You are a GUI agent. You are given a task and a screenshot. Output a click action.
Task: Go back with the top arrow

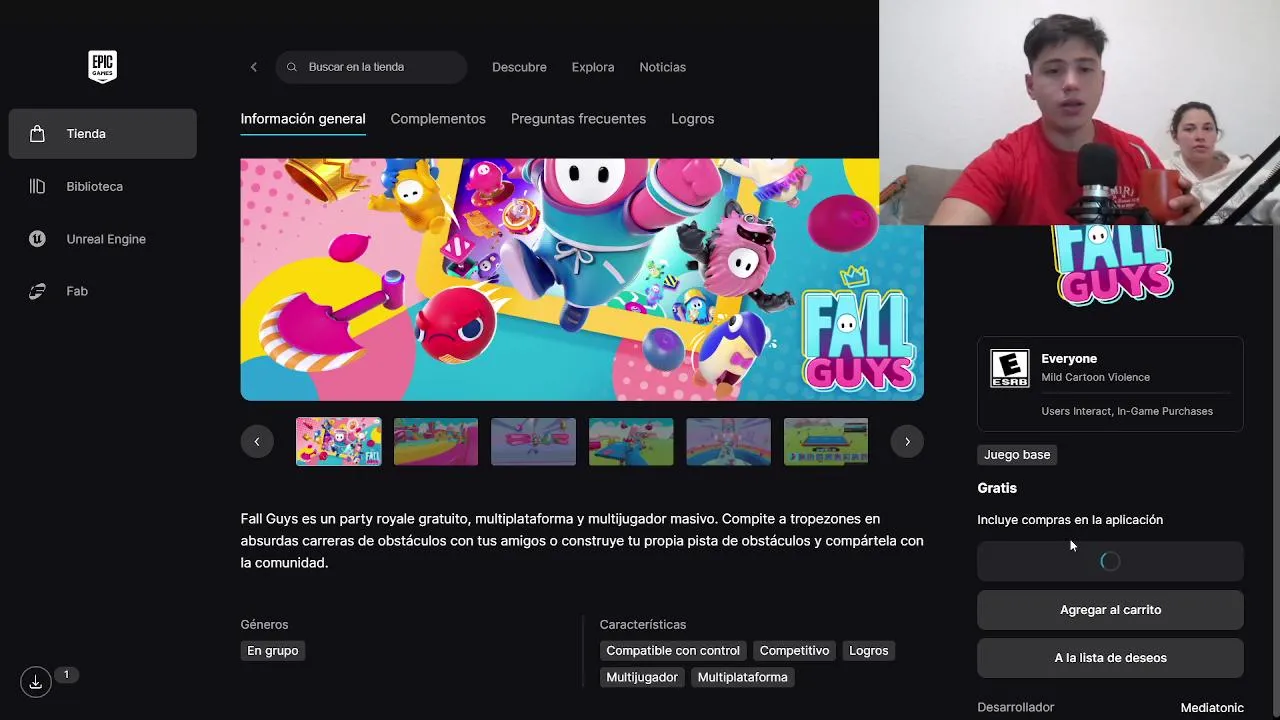[254, 67]
